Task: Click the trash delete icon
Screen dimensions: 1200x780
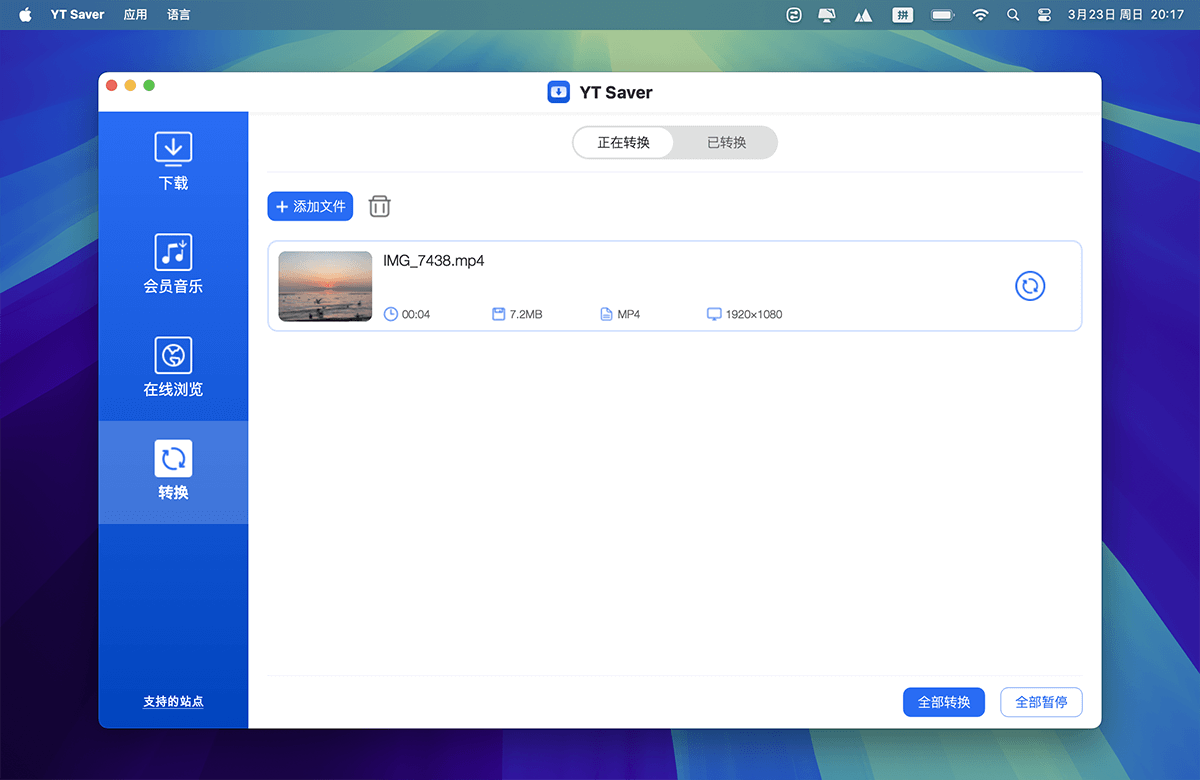Action: coord(380,206)
